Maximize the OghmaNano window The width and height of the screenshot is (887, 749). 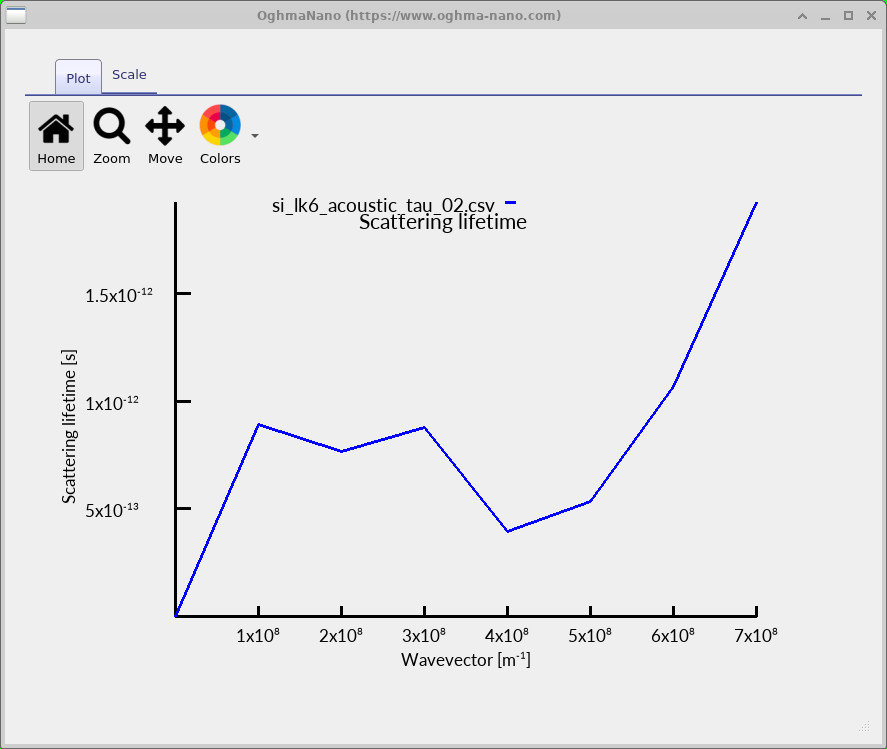[848, 16]
